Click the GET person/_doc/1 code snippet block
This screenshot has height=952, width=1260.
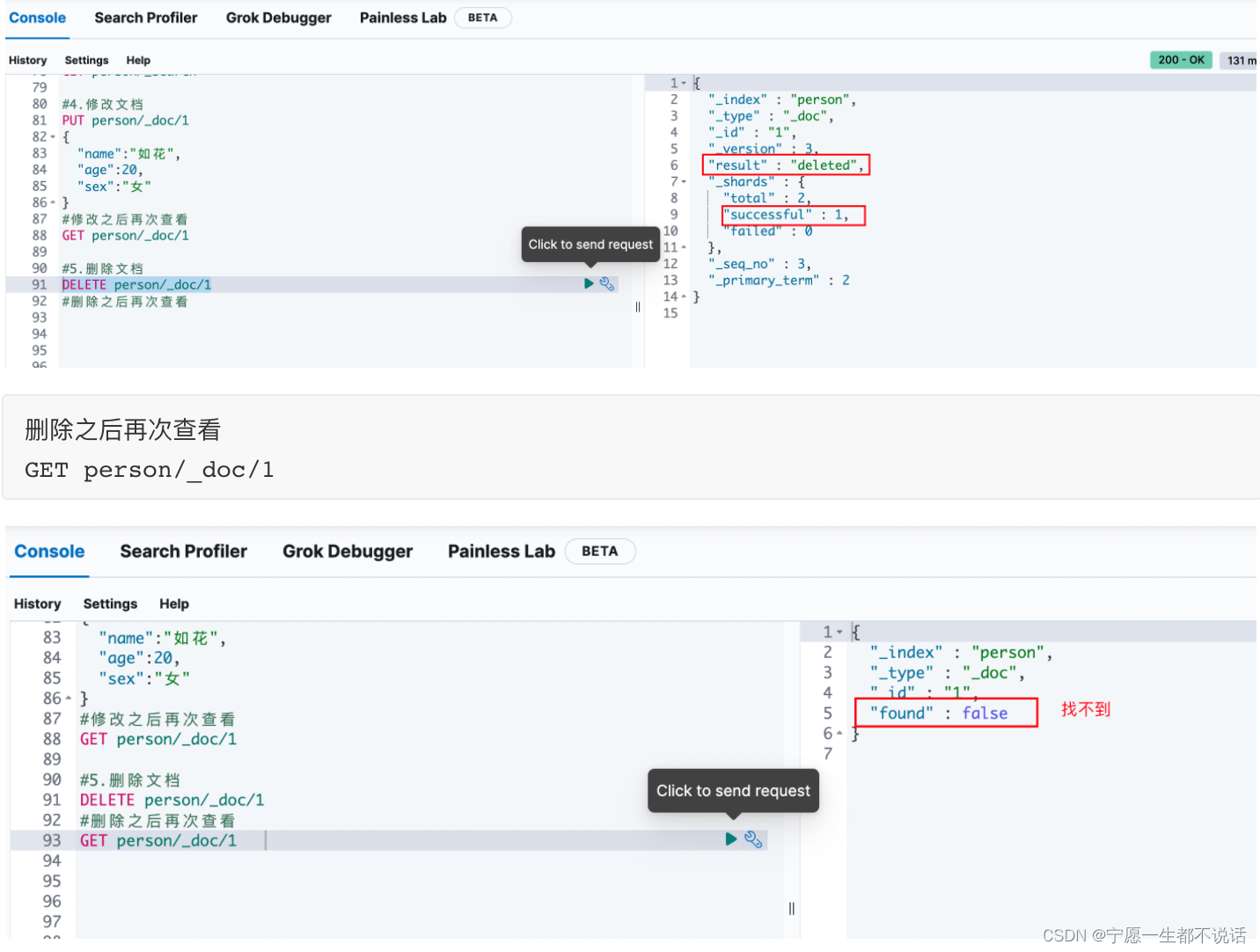click(631, 447)
